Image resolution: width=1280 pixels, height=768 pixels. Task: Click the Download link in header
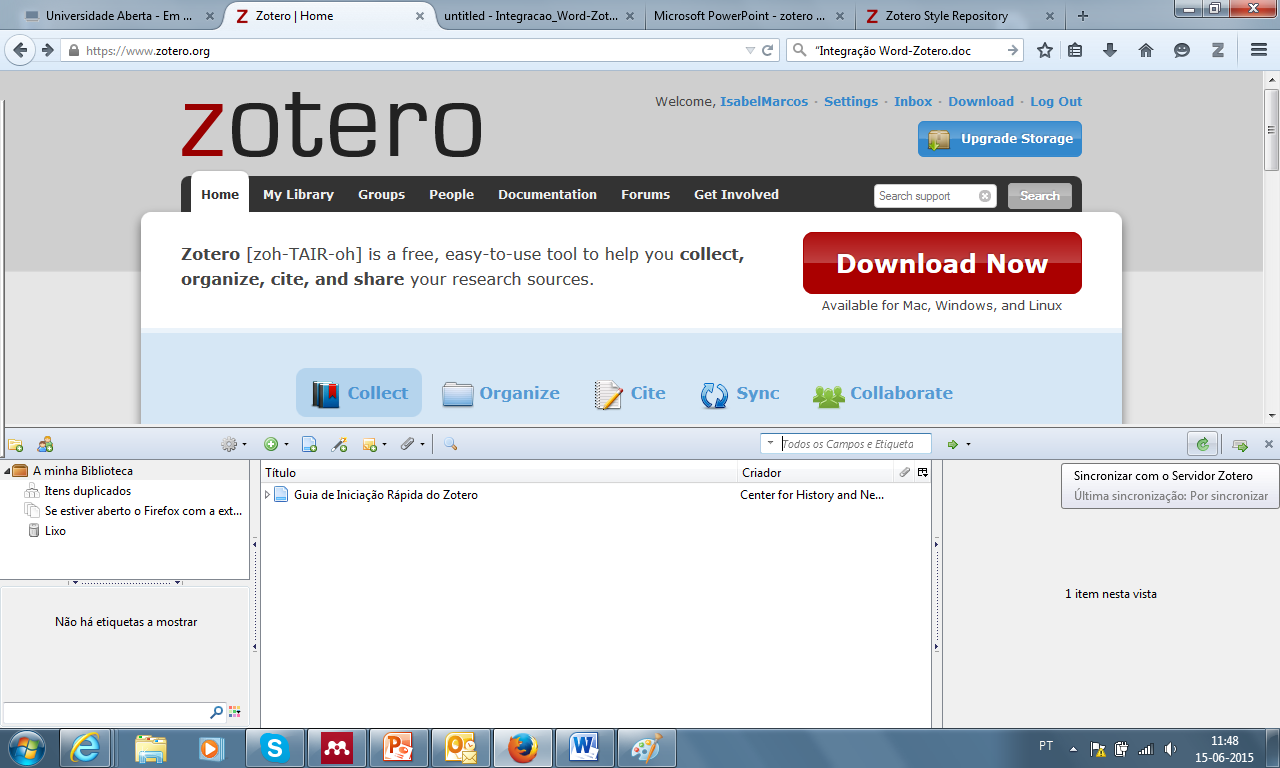click(x=981, y=102)
